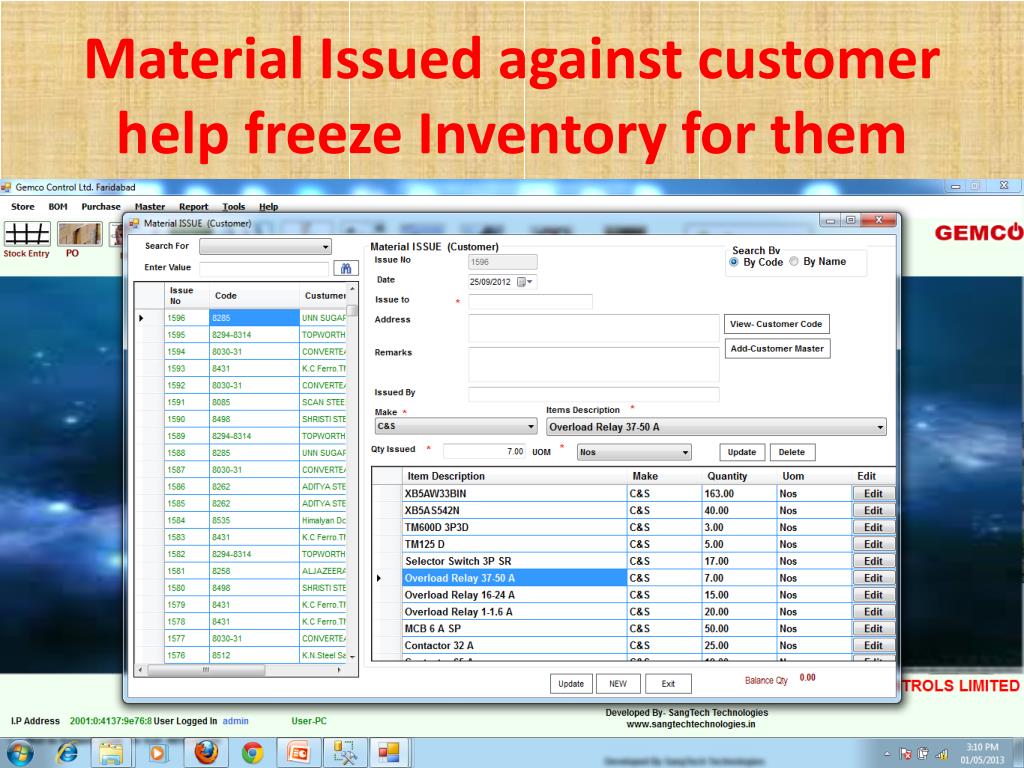Viewport: 1024px width, 768px height.
Task: Select the By Code radio option
Action: pos(734,262)
